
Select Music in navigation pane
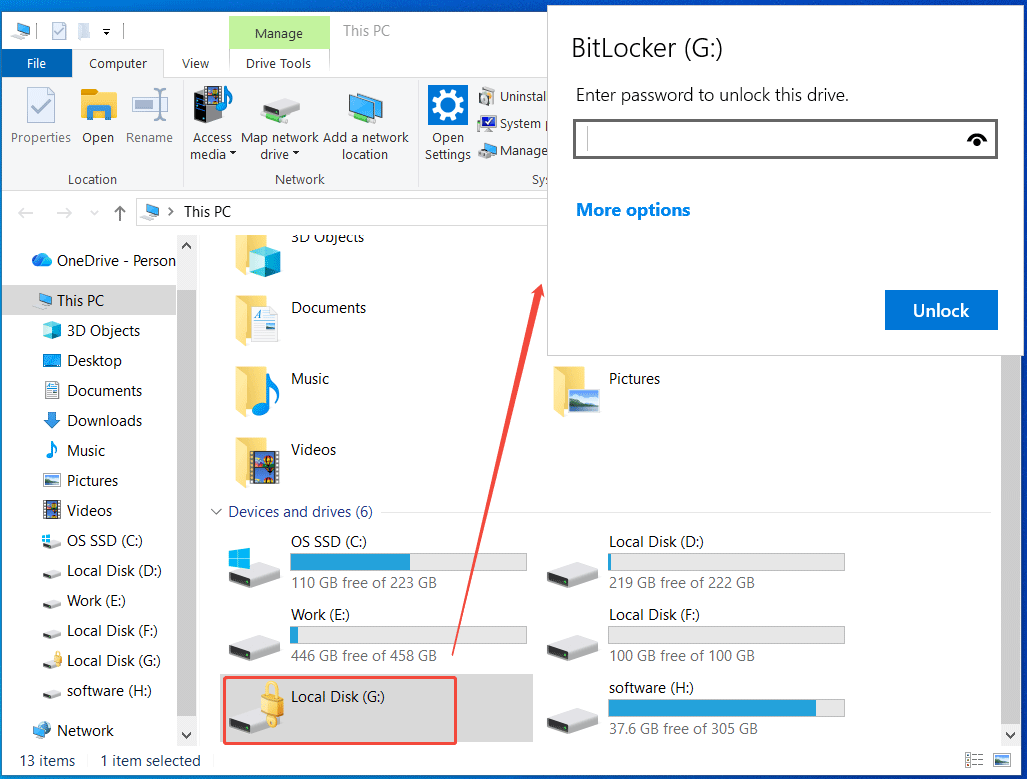(x=74, y=451)
